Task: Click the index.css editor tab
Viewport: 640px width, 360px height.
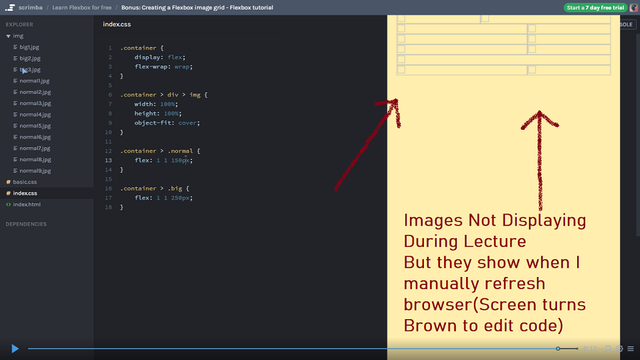Action: tap(117, 24)
